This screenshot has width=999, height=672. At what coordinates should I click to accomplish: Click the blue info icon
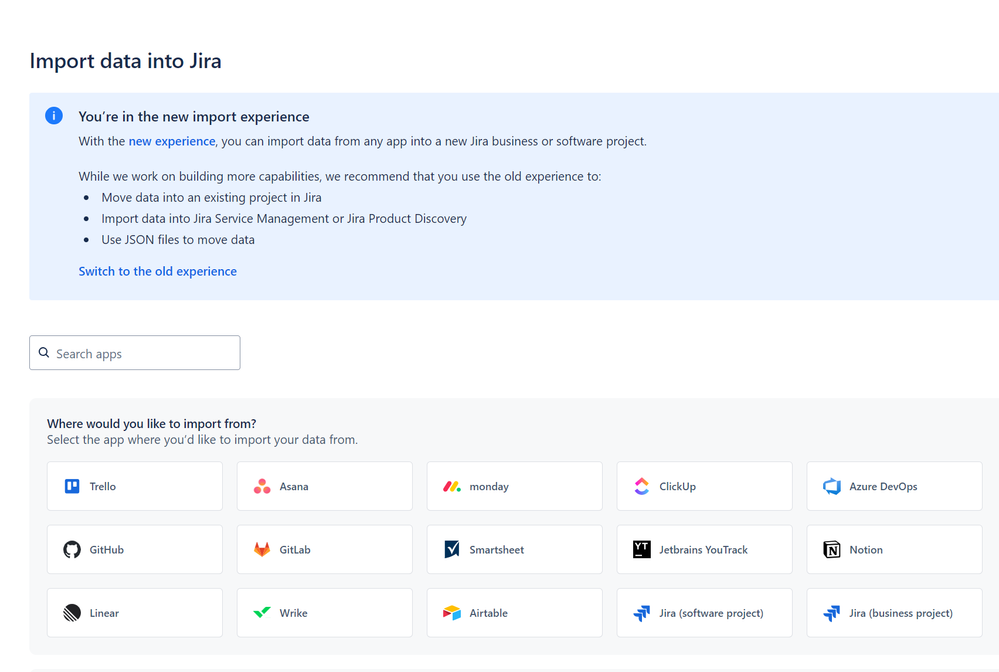click(54, 116)
